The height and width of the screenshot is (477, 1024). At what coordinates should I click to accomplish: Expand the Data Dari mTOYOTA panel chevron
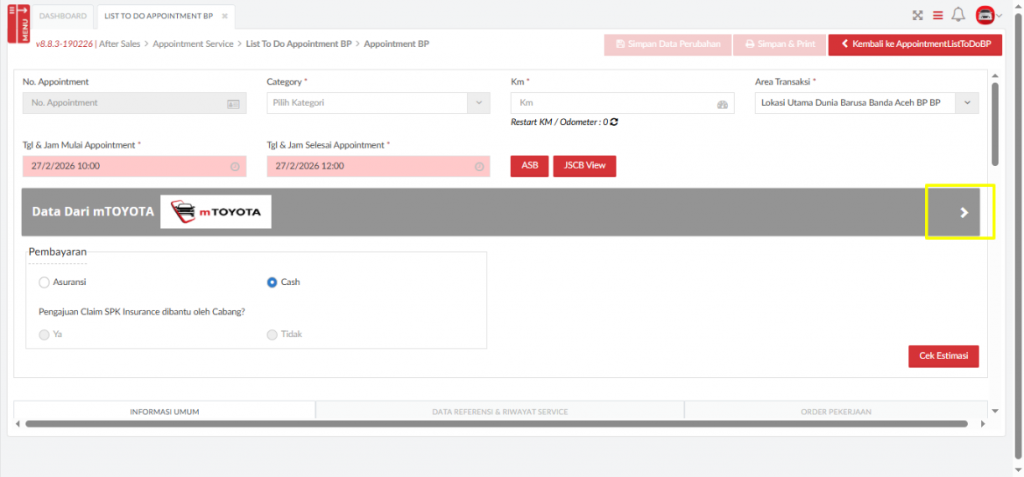tap(963, 212)
